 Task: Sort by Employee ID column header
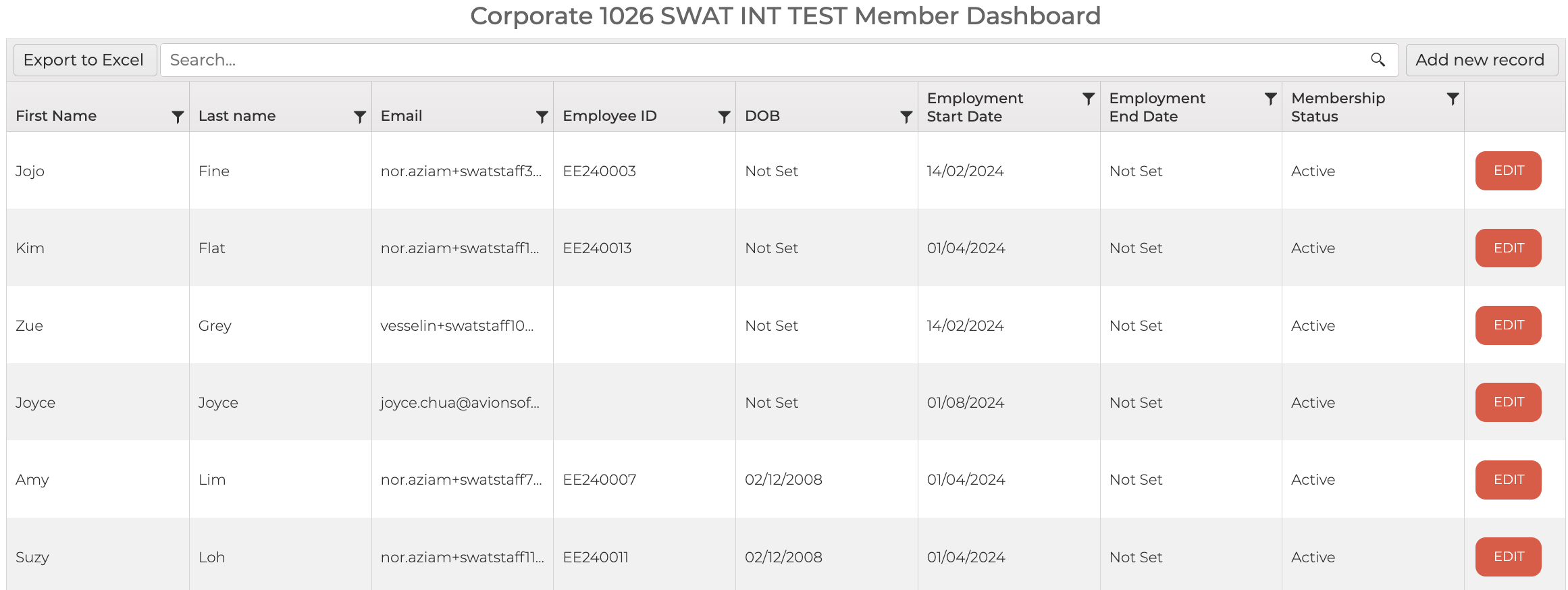(609, 116)
